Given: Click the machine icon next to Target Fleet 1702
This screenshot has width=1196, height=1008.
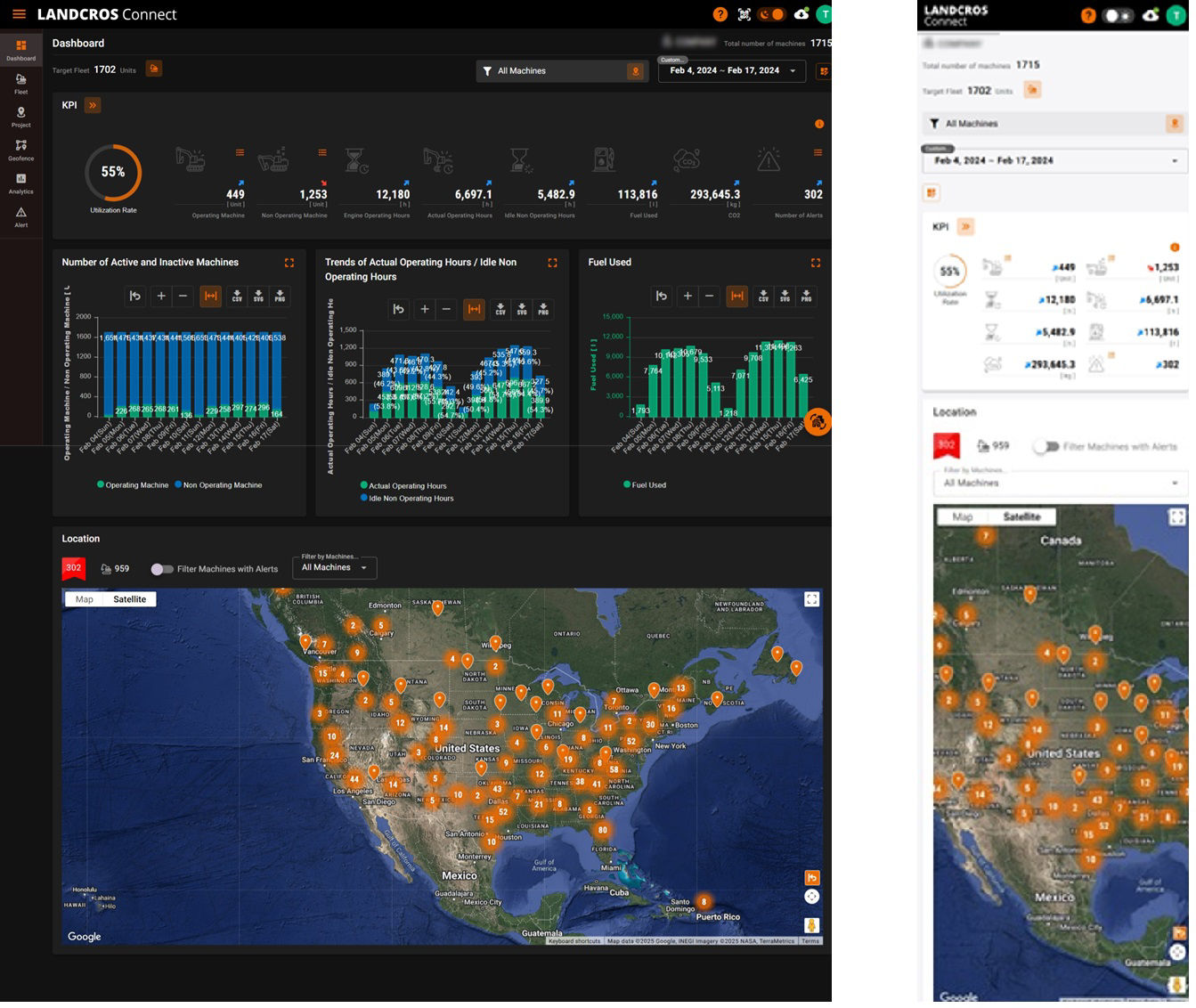Looking at the screenshot, I should (x=154, y=69).
